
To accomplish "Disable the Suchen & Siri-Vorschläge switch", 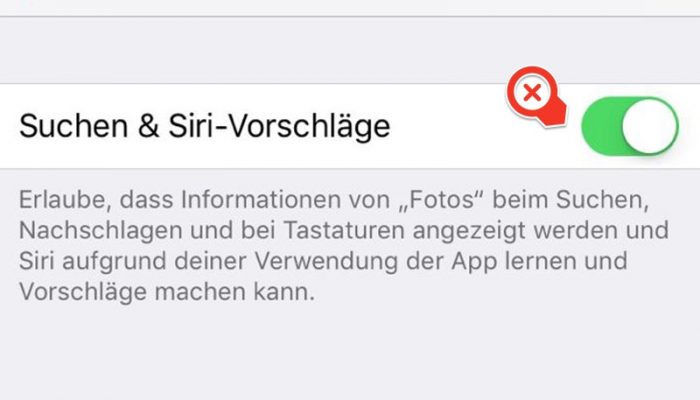I will 629,126.
